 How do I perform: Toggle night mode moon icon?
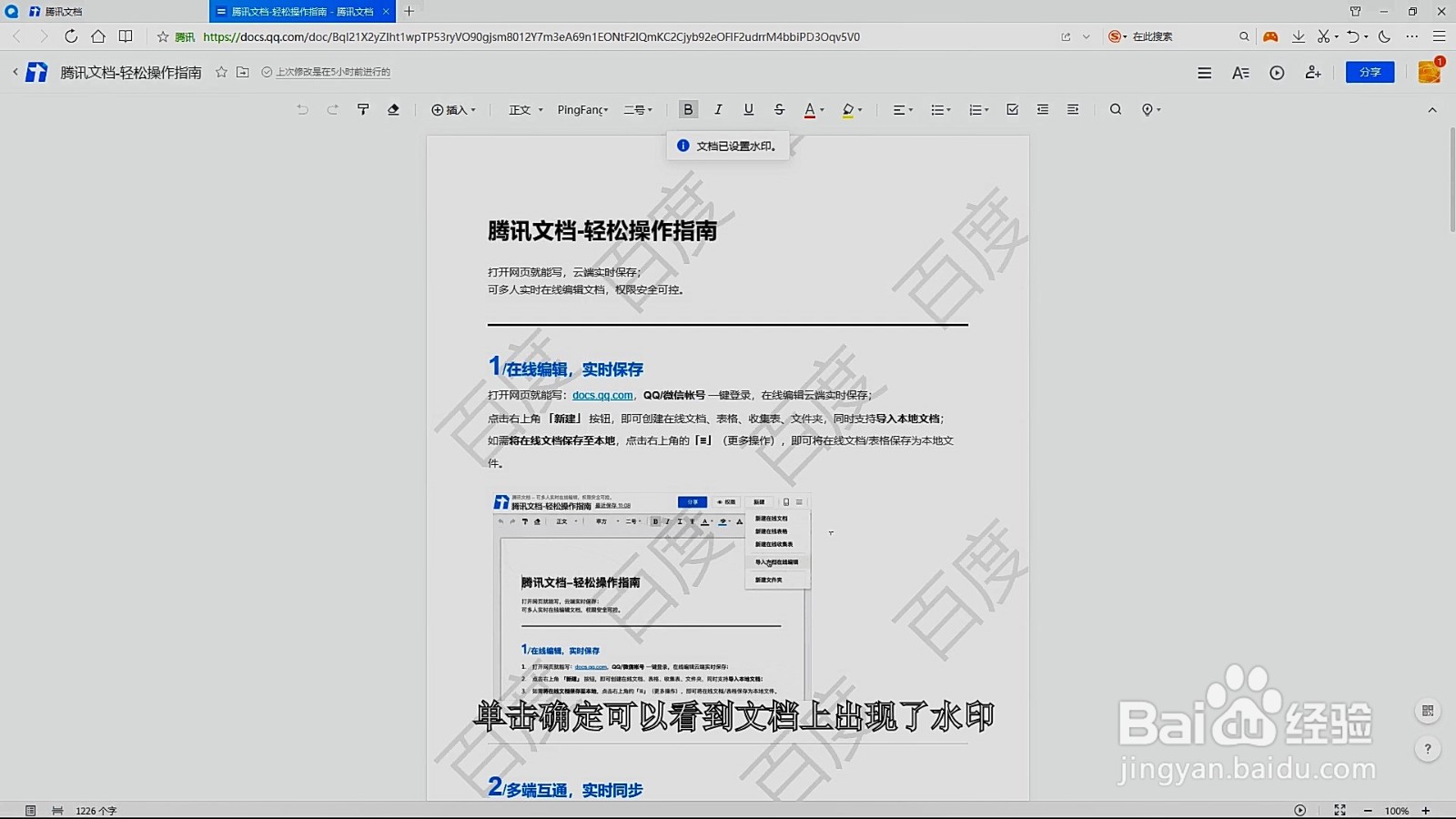point(1384,36)
